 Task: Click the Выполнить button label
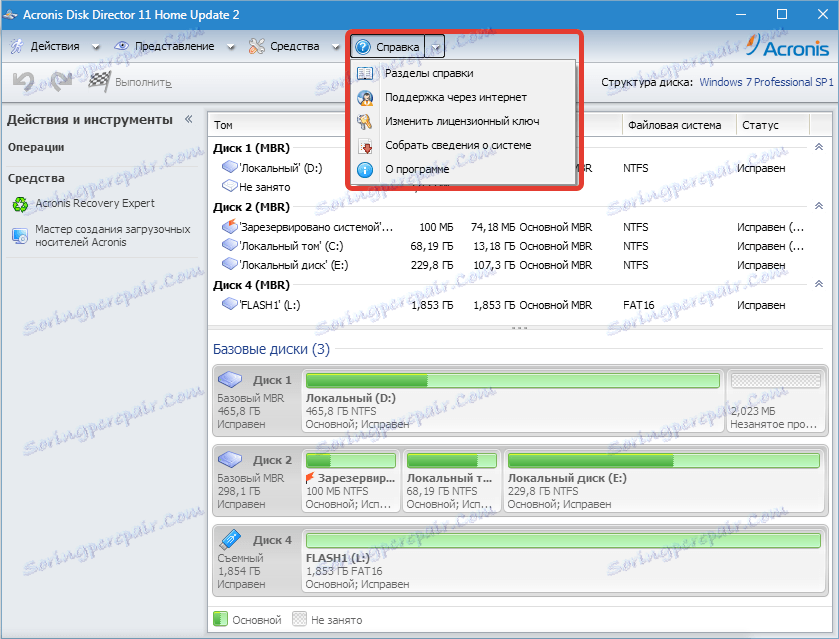(x=143, y=82)
